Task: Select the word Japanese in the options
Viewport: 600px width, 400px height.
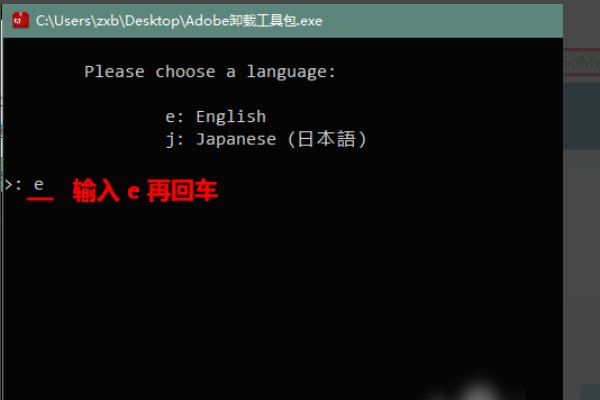Action: (x=235, y=140)
